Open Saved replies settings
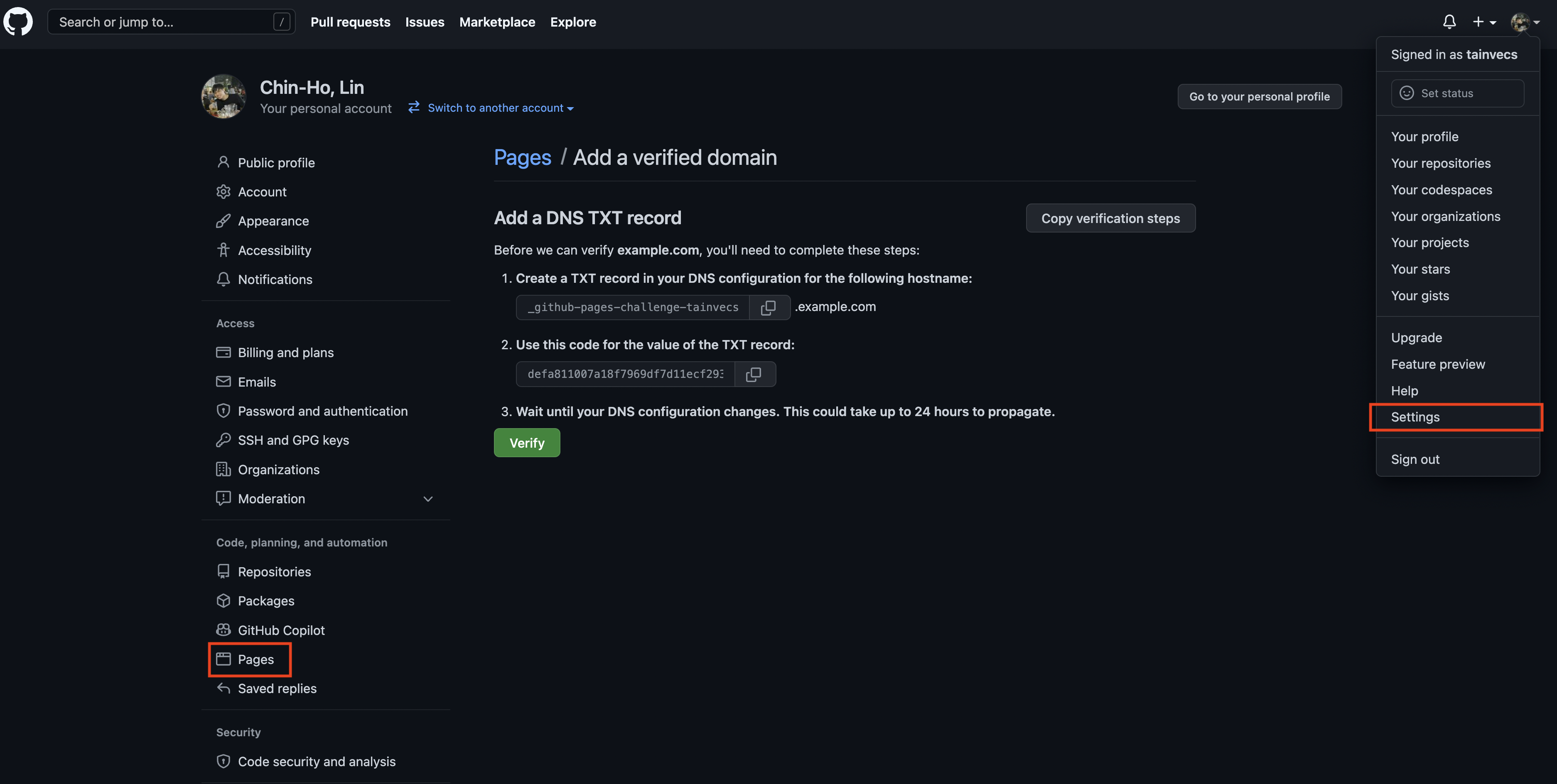The height and width of the screenshot is (784, 1557). tap(277, 688)
